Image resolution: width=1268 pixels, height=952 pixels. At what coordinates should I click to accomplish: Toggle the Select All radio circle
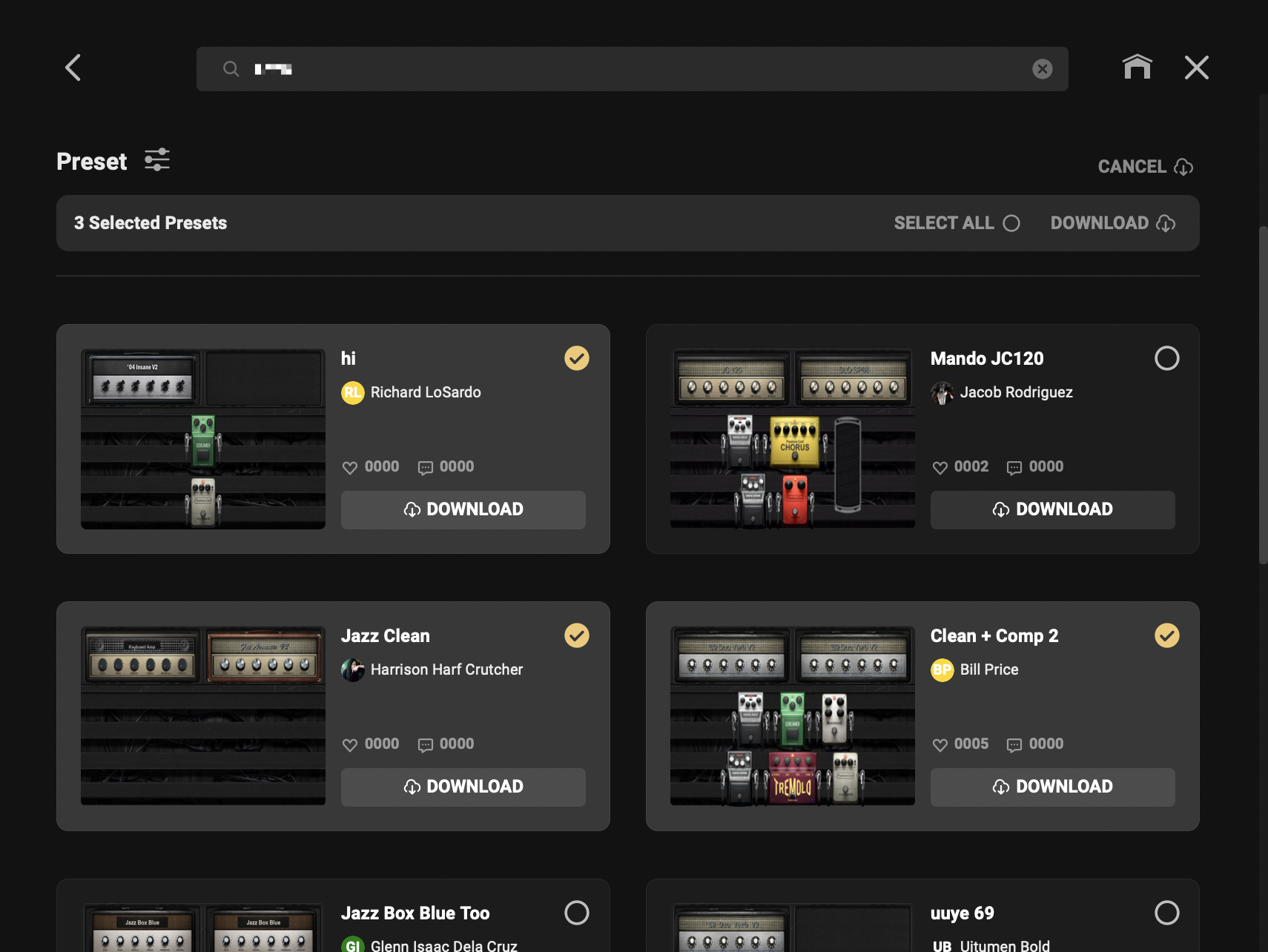[x=1011, y=223]
